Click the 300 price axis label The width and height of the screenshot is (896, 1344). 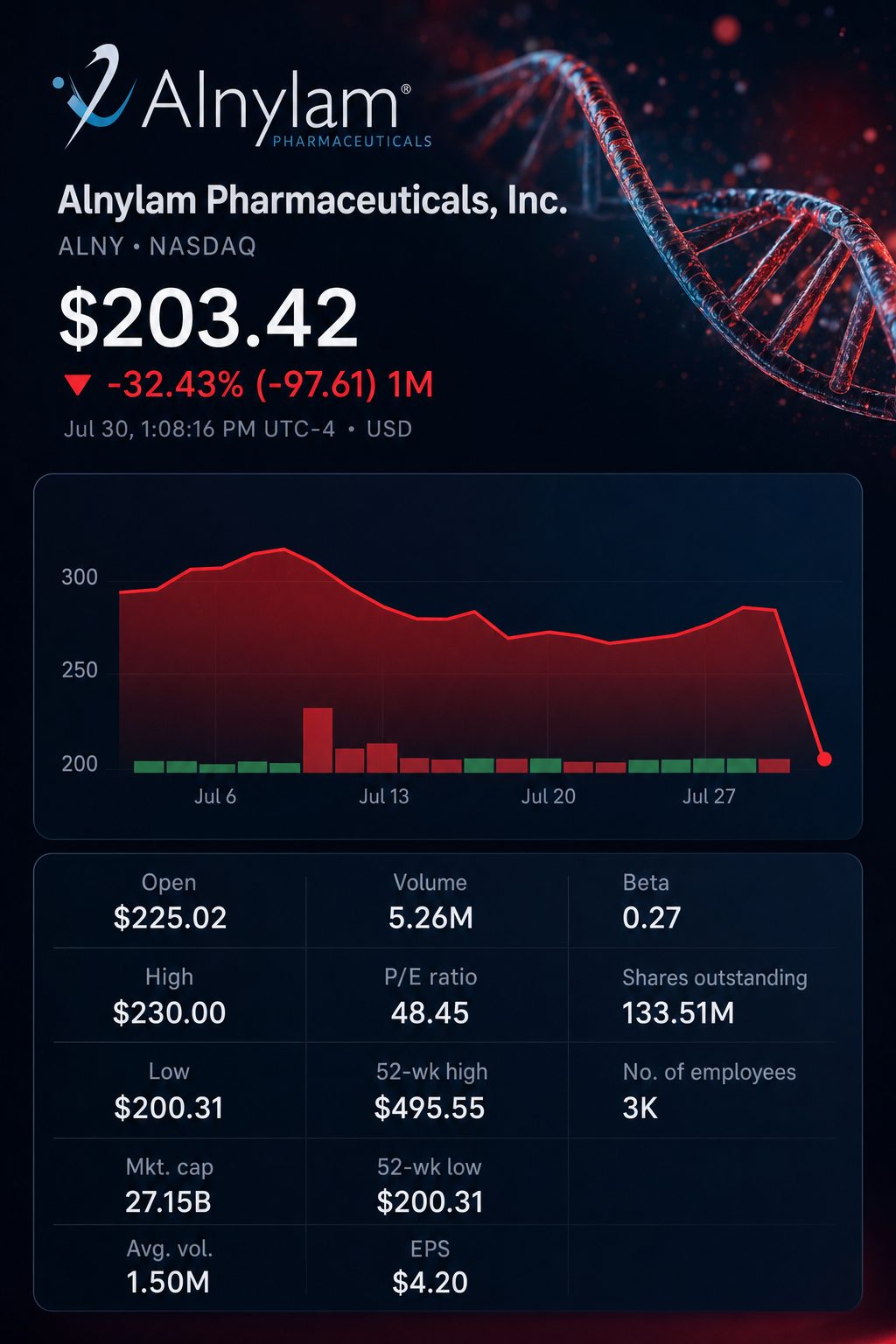(x=80, y=577)
